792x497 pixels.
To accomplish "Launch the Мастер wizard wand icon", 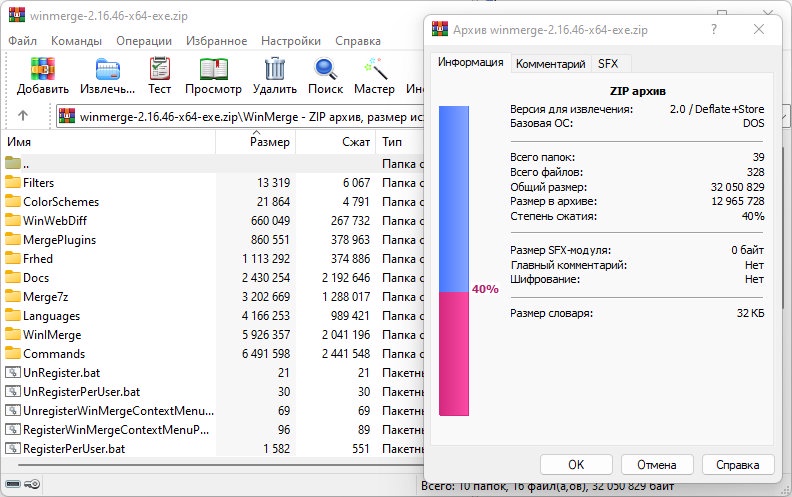I will (x=375, y=69).
